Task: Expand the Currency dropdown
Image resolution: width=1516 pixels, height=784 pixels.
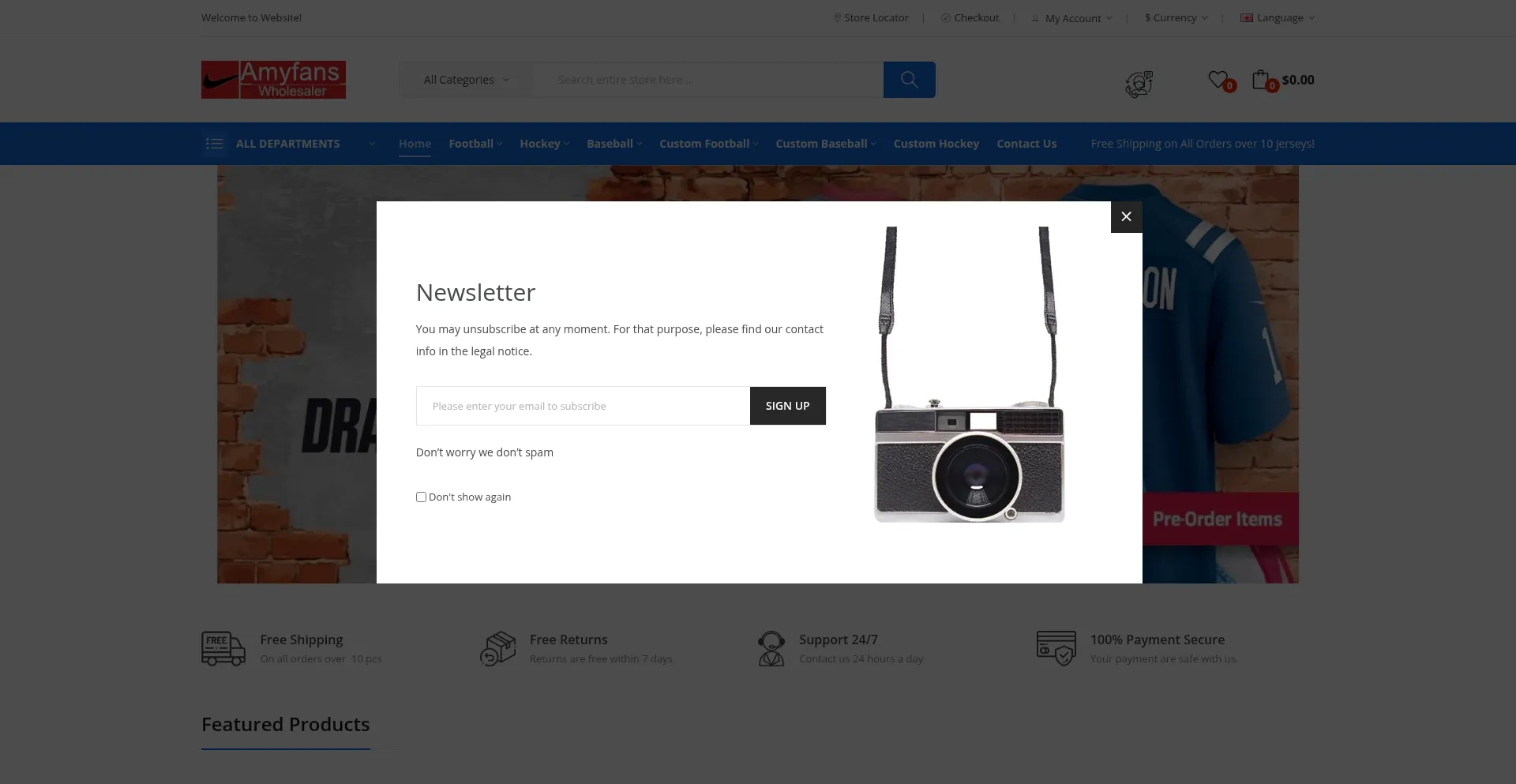Action: pos(1176,17)
